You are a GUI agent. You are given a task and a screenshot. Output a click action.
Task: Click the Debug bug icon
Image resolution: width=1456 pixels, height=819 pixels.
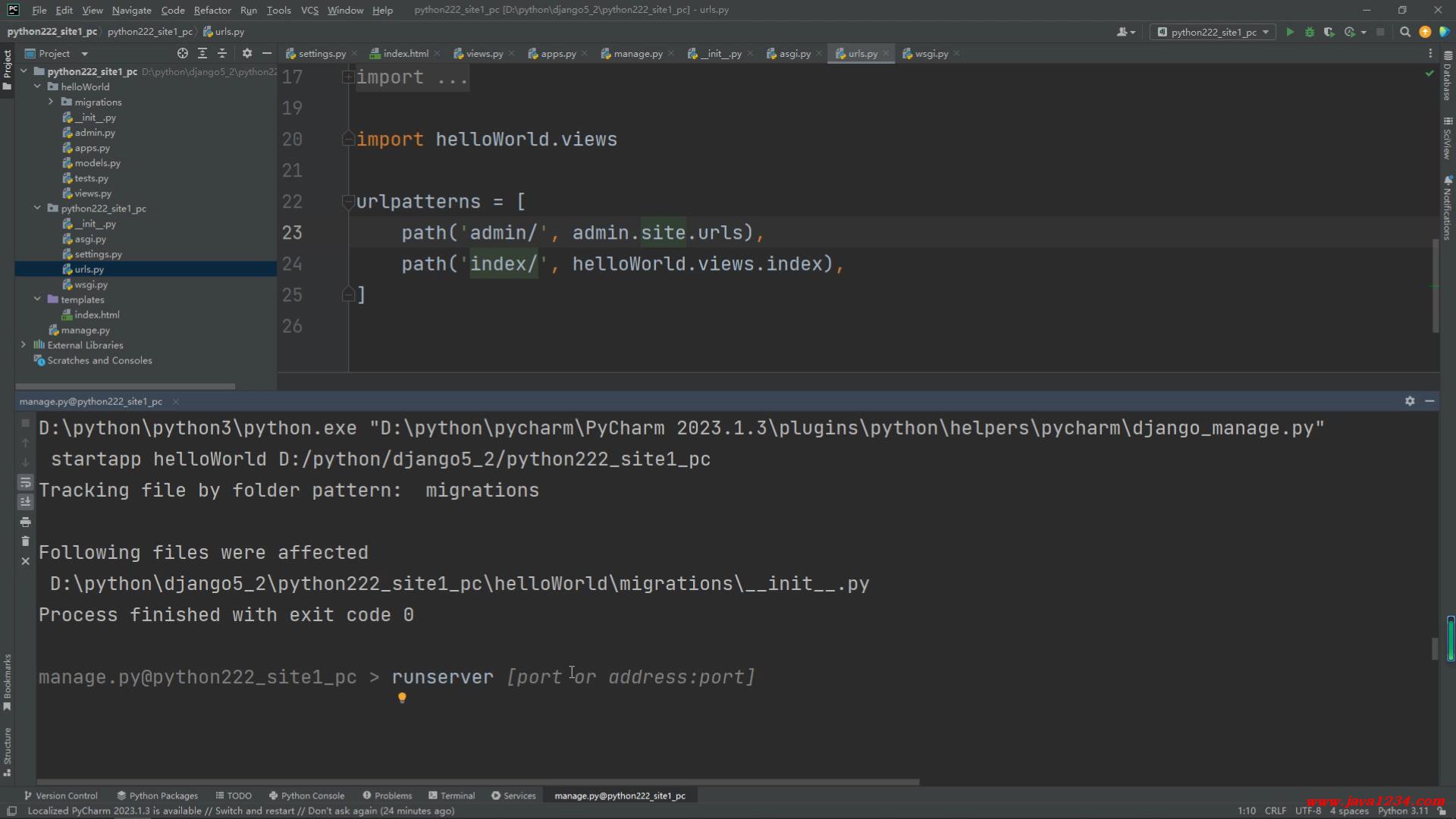point(1309,32)
